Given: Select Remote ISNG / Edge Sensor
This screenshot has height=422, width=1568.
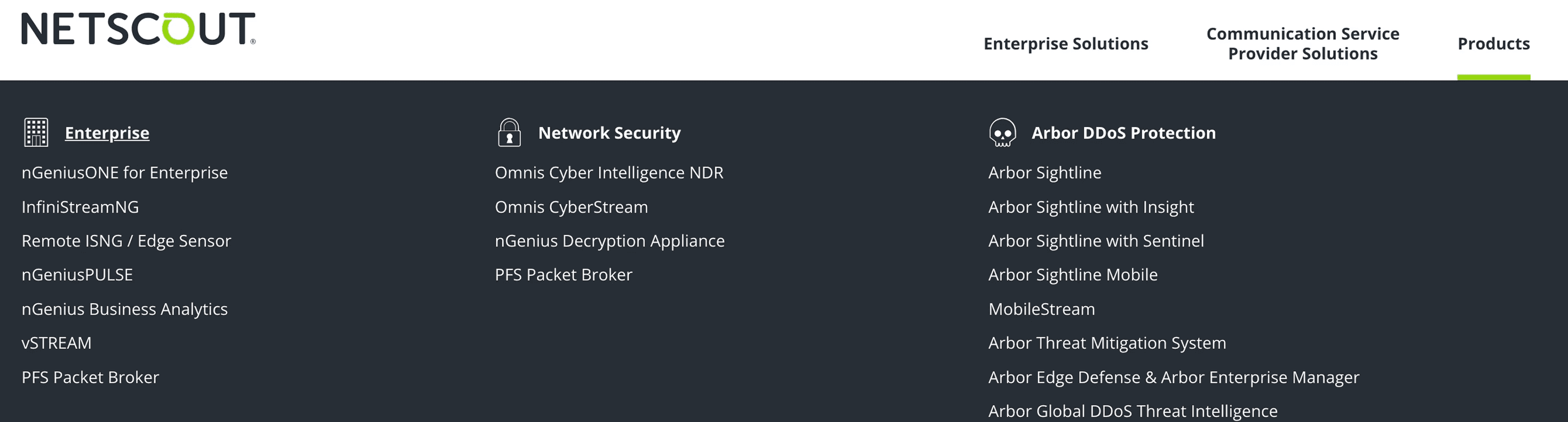Looking at the screenshot, I should [x=126, y=241].
